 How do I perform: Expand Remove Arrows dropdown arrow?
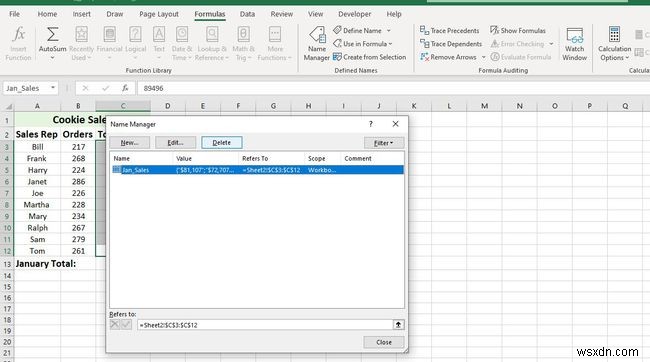point(483,57)
